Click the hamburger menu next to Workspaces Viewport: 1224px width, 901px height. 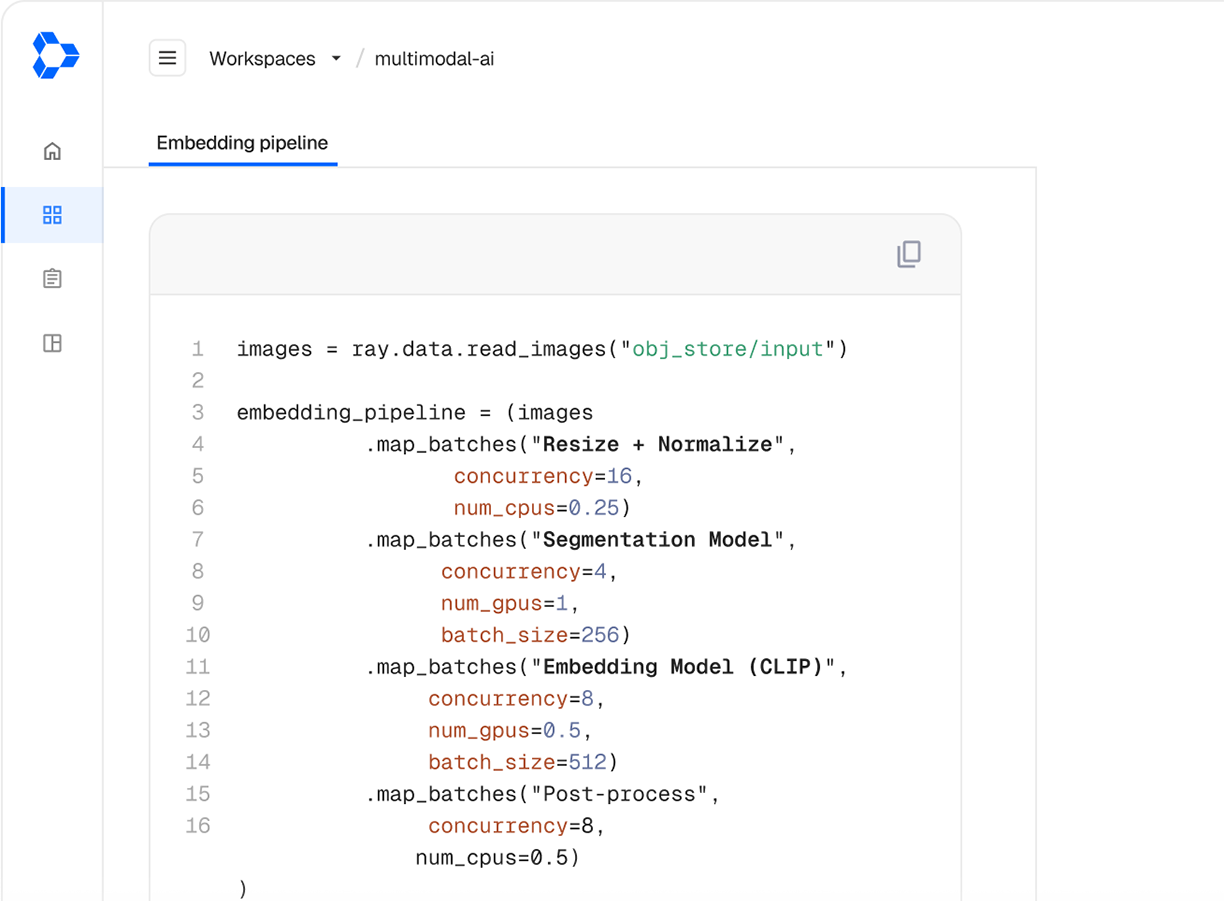click(167, 57)
